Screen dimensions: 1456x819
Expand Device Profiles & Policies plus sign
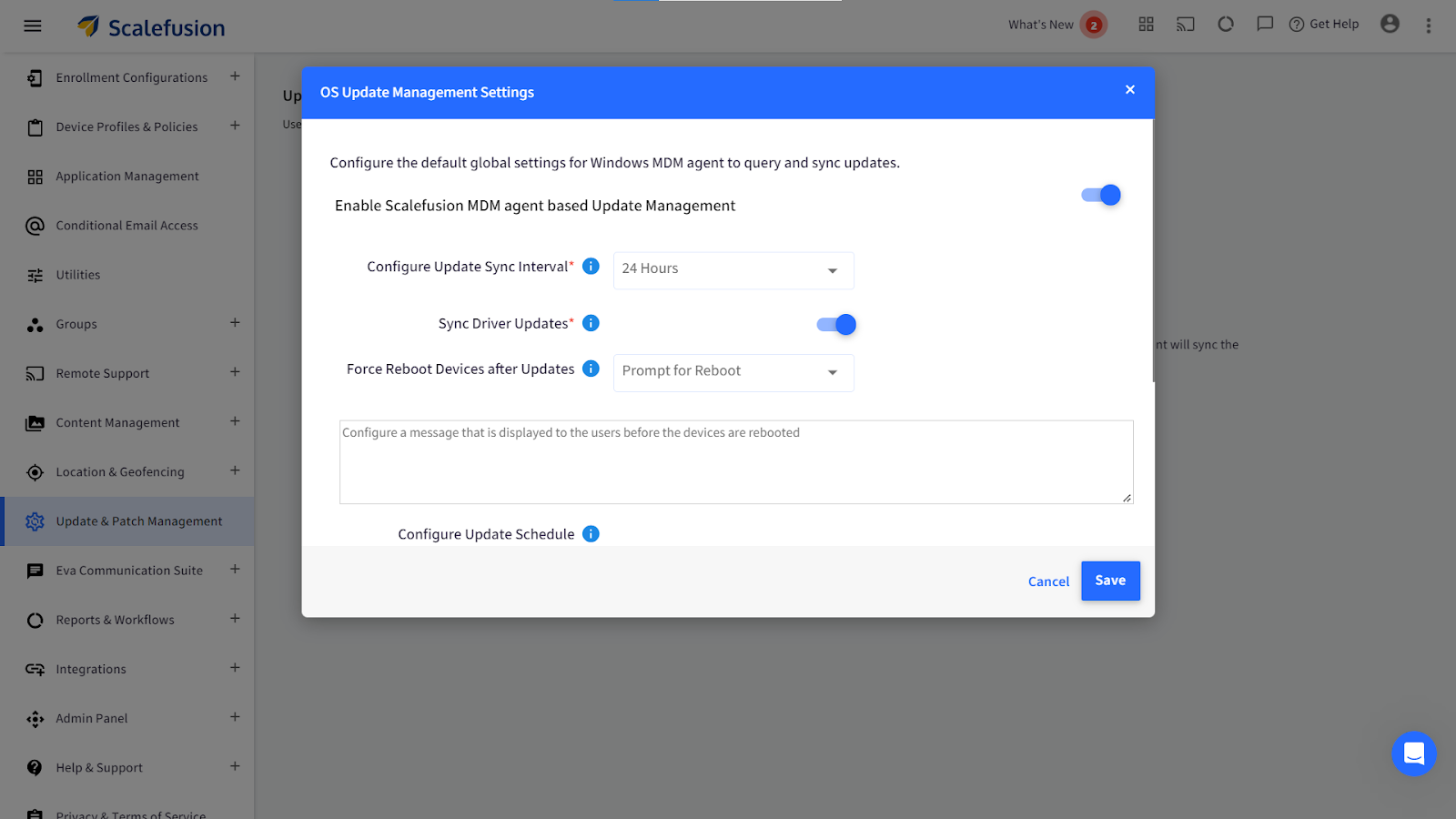pos(235,126)
